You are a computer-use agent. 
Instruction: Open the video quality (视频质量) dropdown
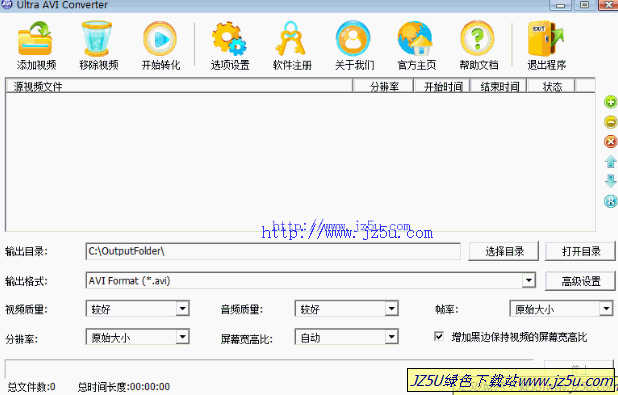(x=182, y=308)
